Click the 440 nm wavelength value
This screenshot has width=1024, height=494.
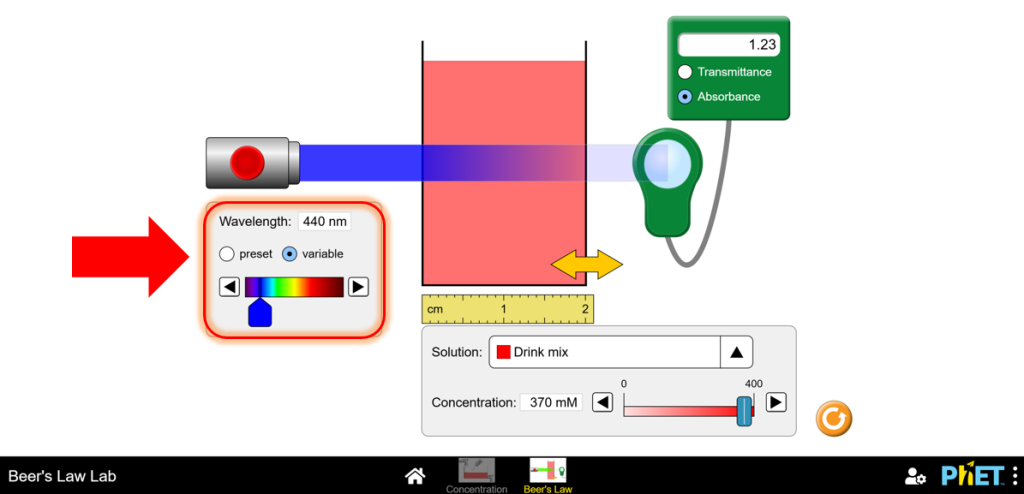click(325, 222)
